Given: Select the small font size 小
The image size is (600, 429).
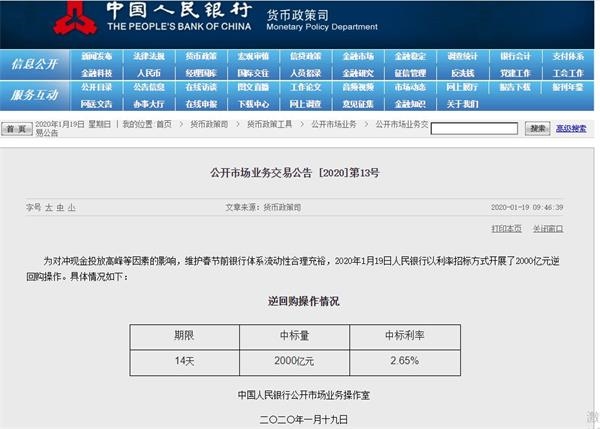Looking at the screenshot, I should [x=71, y=207].
